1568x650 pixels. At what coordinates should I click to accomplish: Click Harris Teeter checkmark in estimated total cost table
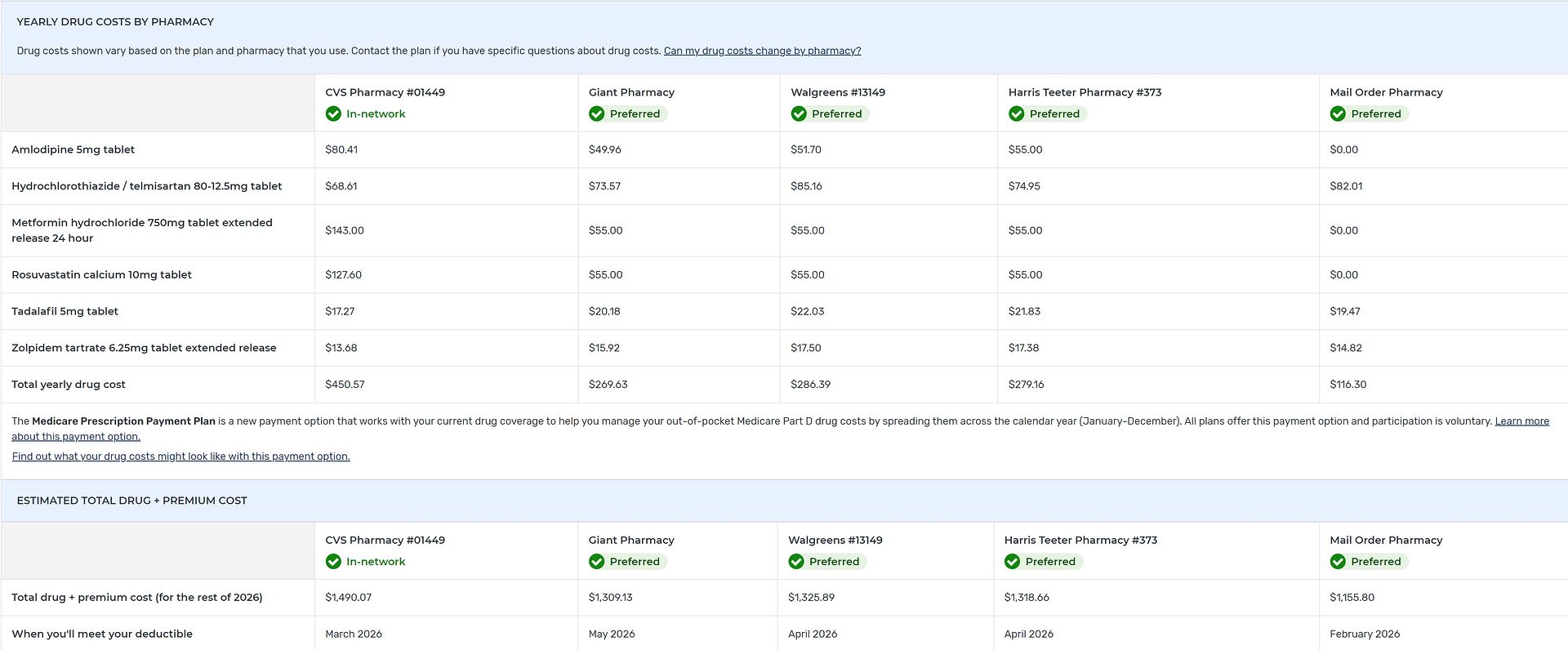[x=1013, y=562]
